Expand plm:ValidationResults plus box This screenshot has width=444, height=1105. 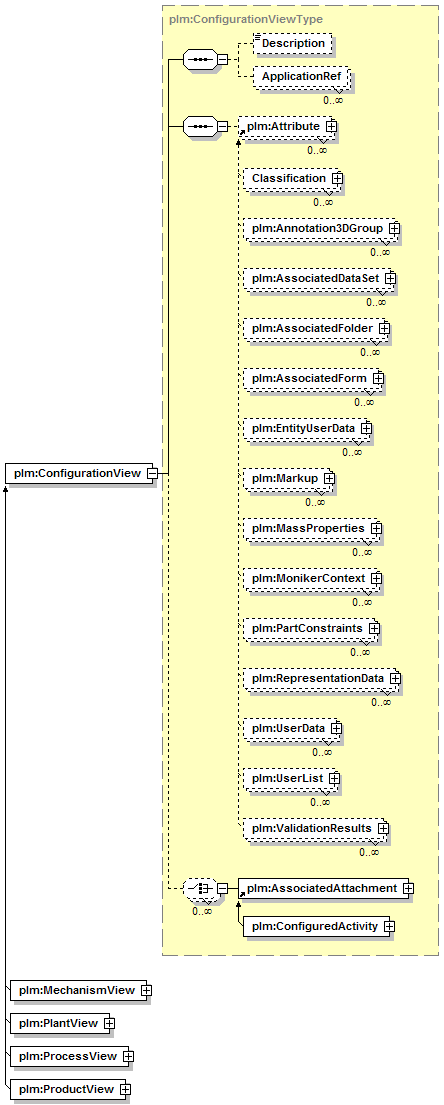(383, 827)
